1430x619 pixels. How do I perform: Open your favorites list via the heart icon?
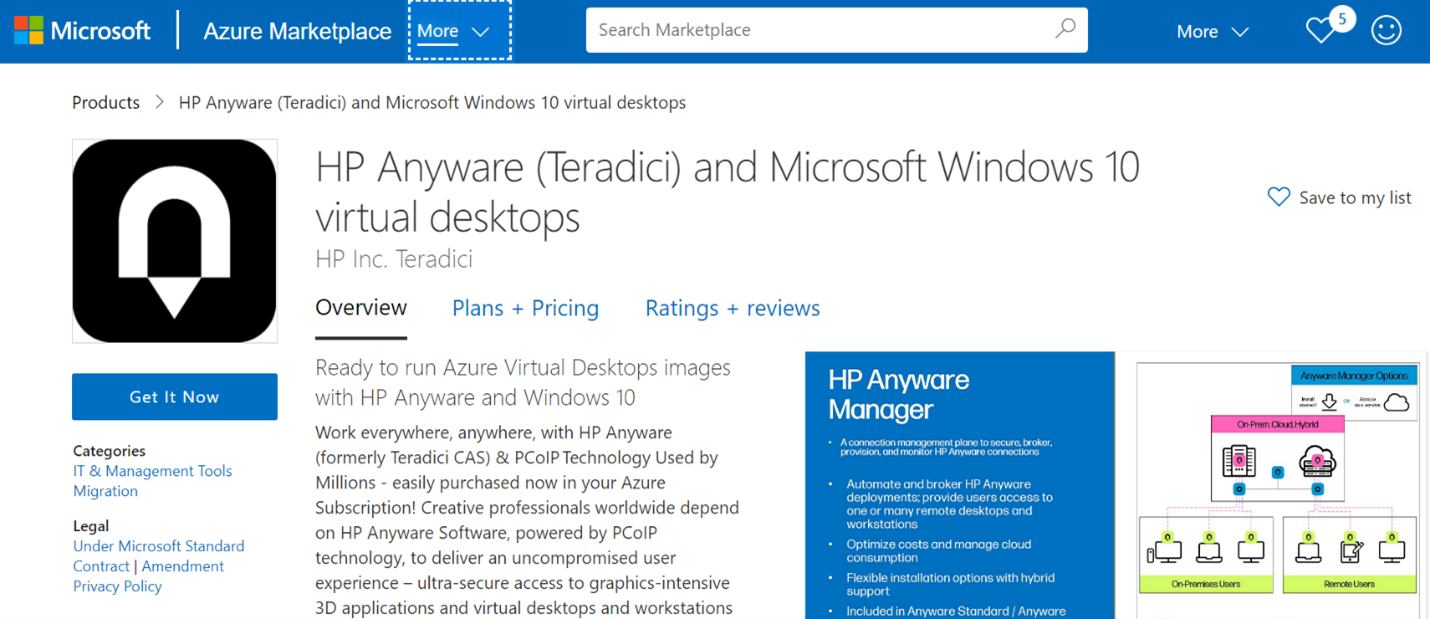click(1320, 30)
